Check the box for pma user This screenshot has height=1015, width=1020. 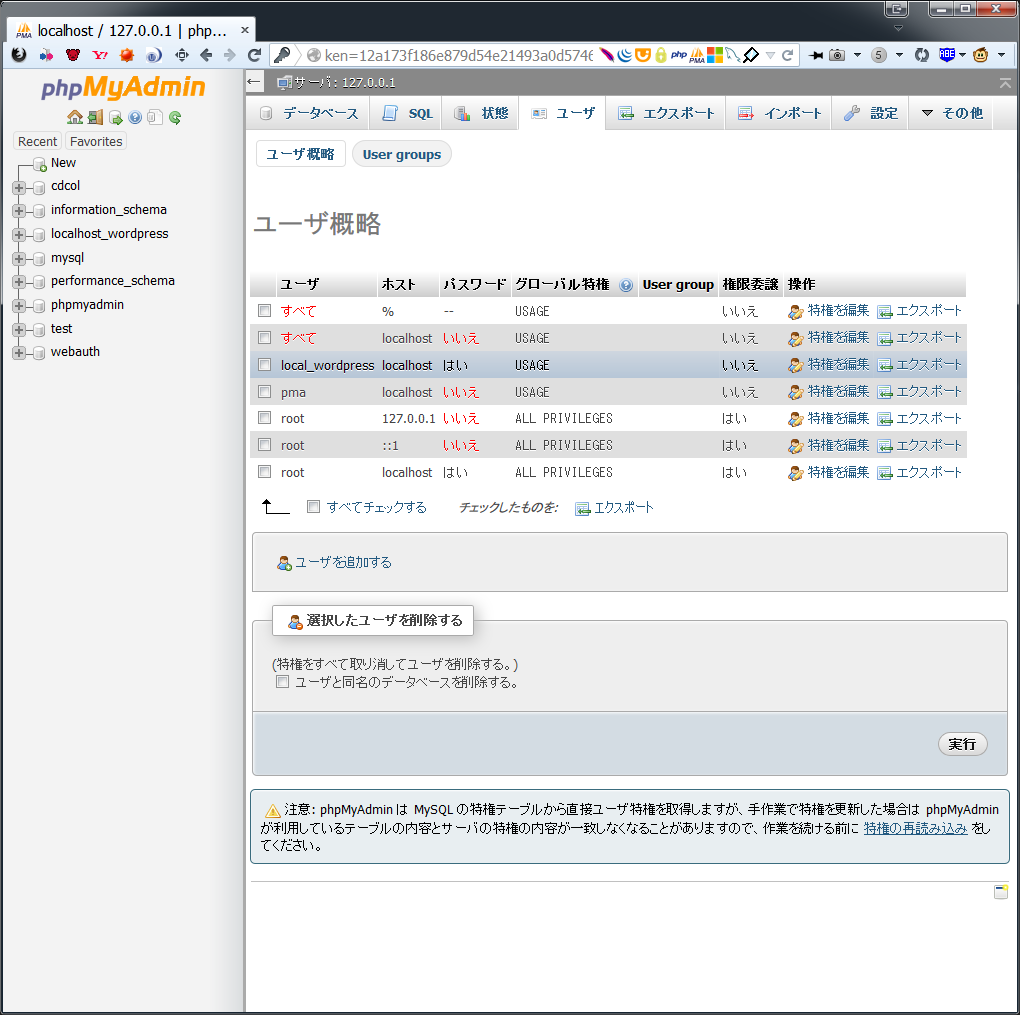[x=264, y=392]
